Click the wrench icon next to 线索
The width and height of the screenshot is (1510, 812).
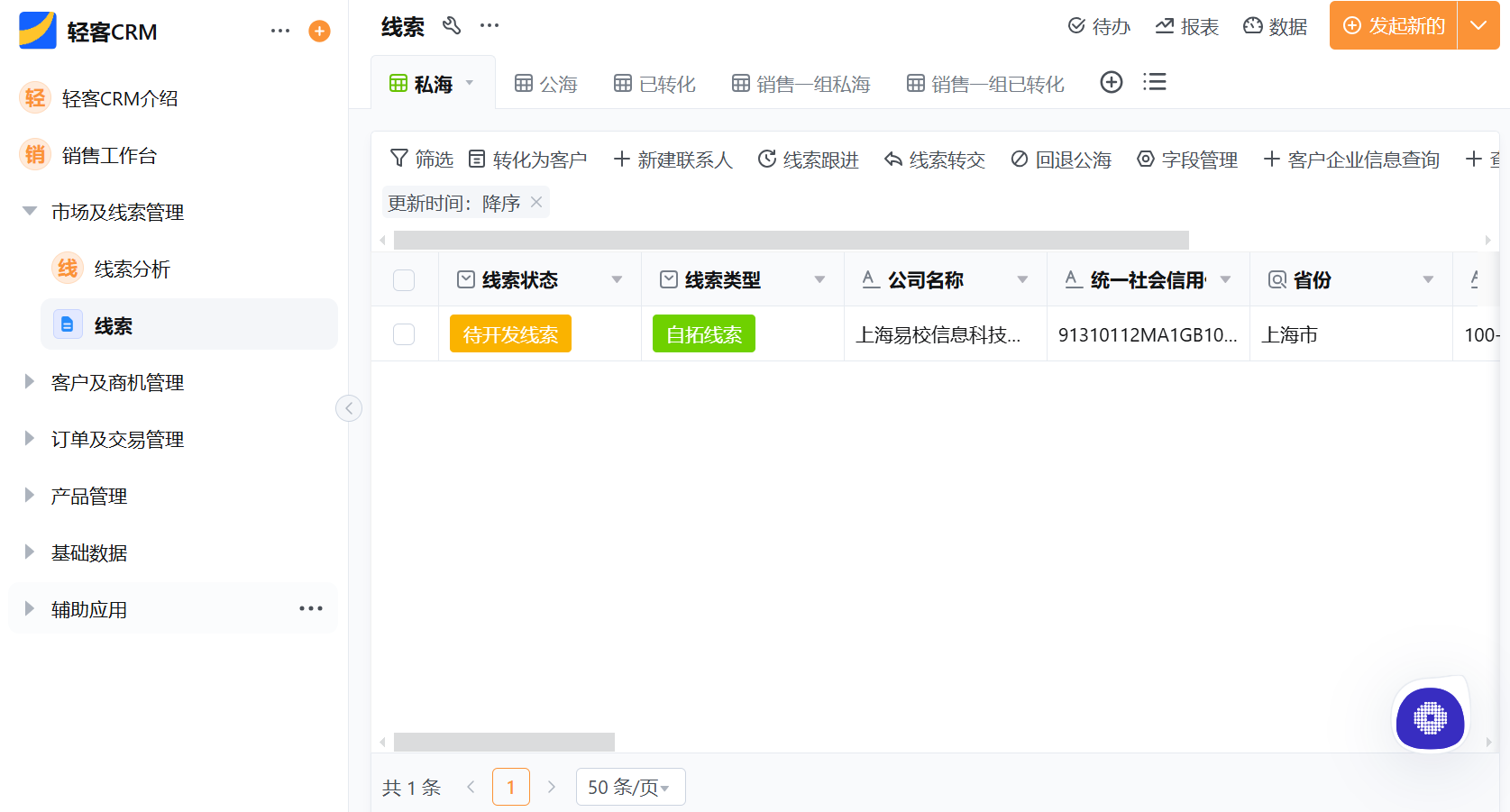coord(452,26)
